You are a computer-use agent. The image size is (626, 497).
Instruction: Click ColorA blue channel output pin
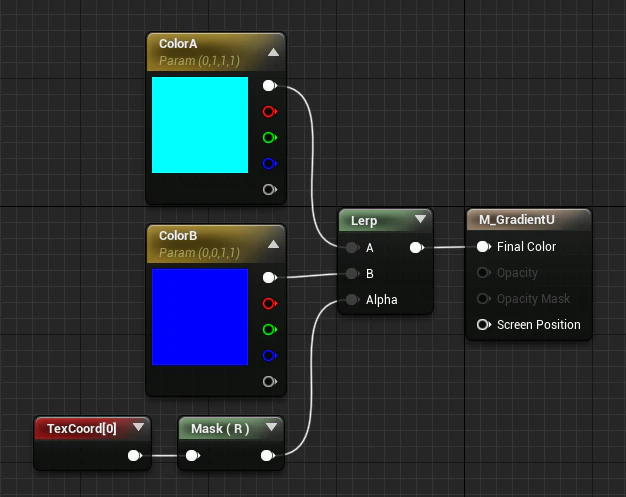coord(270,164)
